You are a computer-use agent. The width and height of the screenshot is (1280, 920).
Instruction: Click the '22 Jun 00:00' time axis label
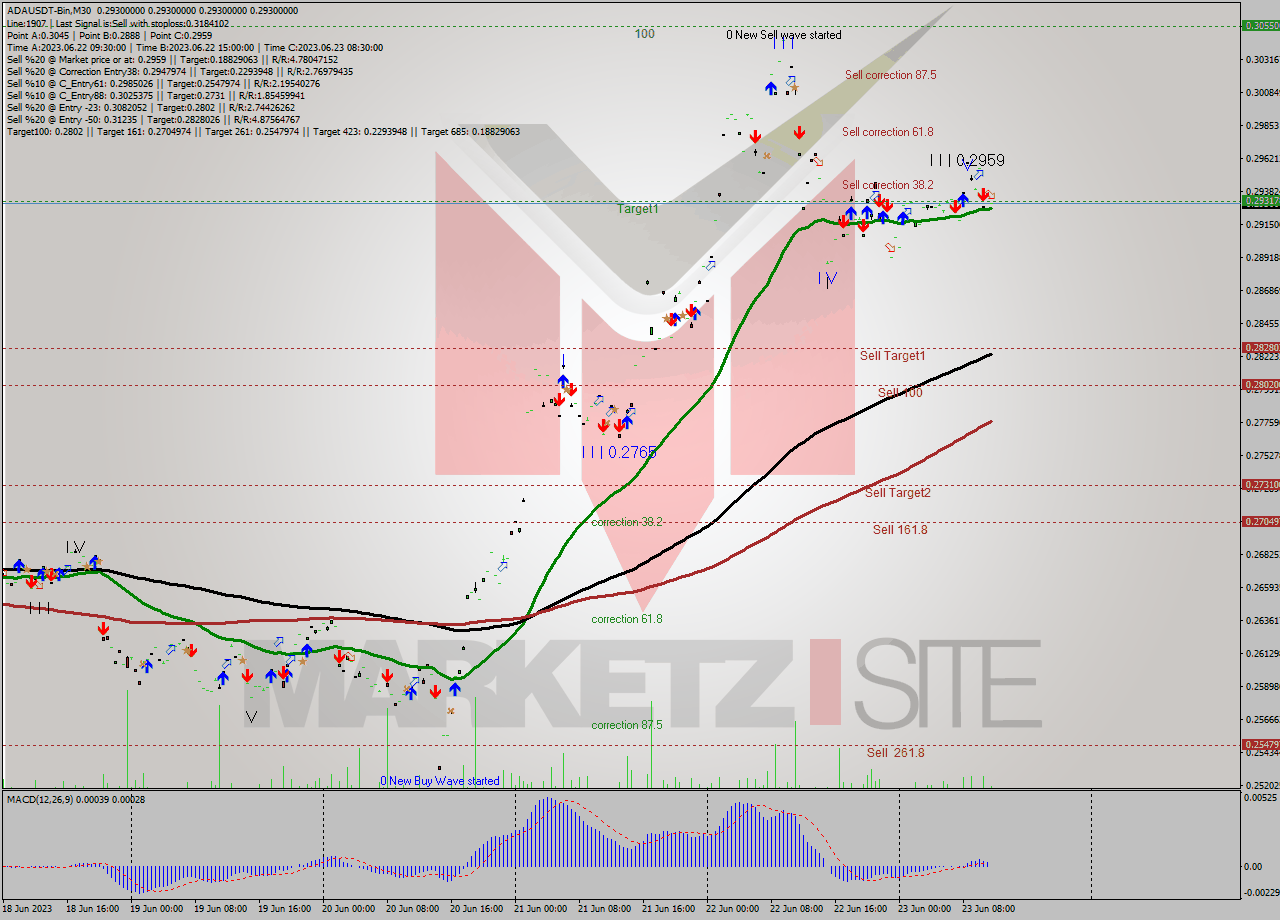[x=731, y=909]
